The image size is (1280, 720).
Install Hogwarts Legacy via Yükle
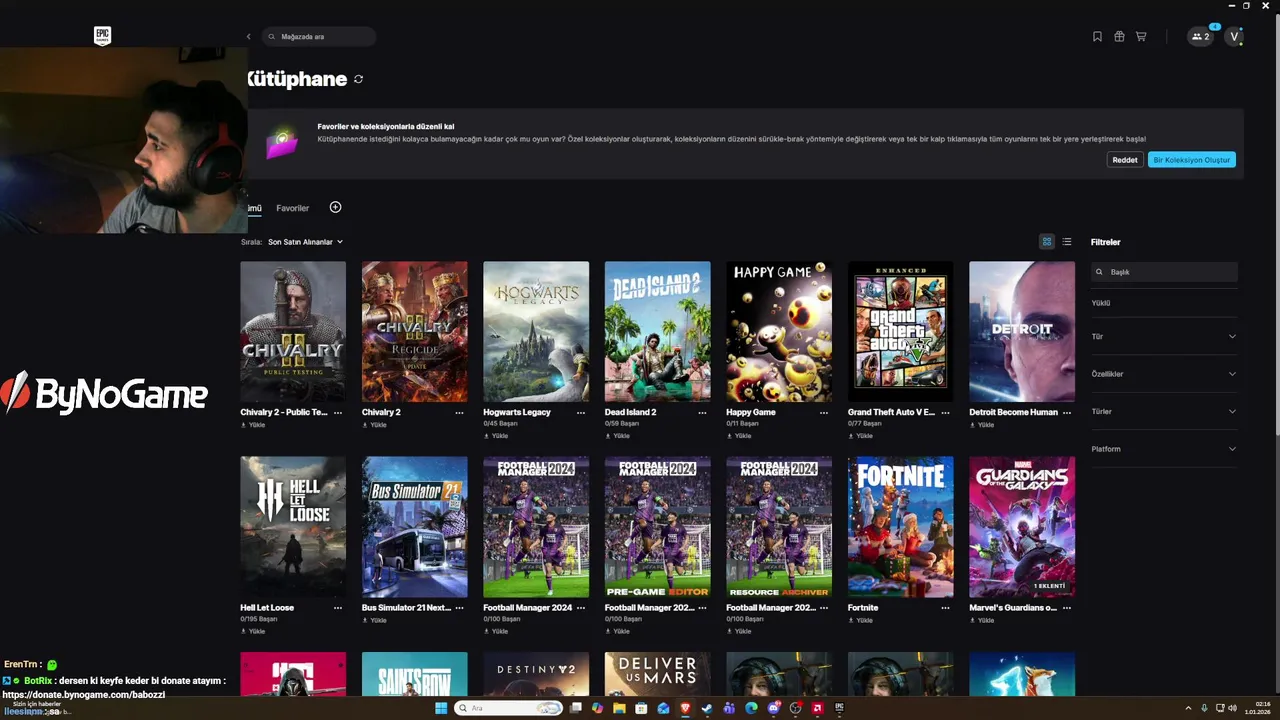(x=496, y=436)
